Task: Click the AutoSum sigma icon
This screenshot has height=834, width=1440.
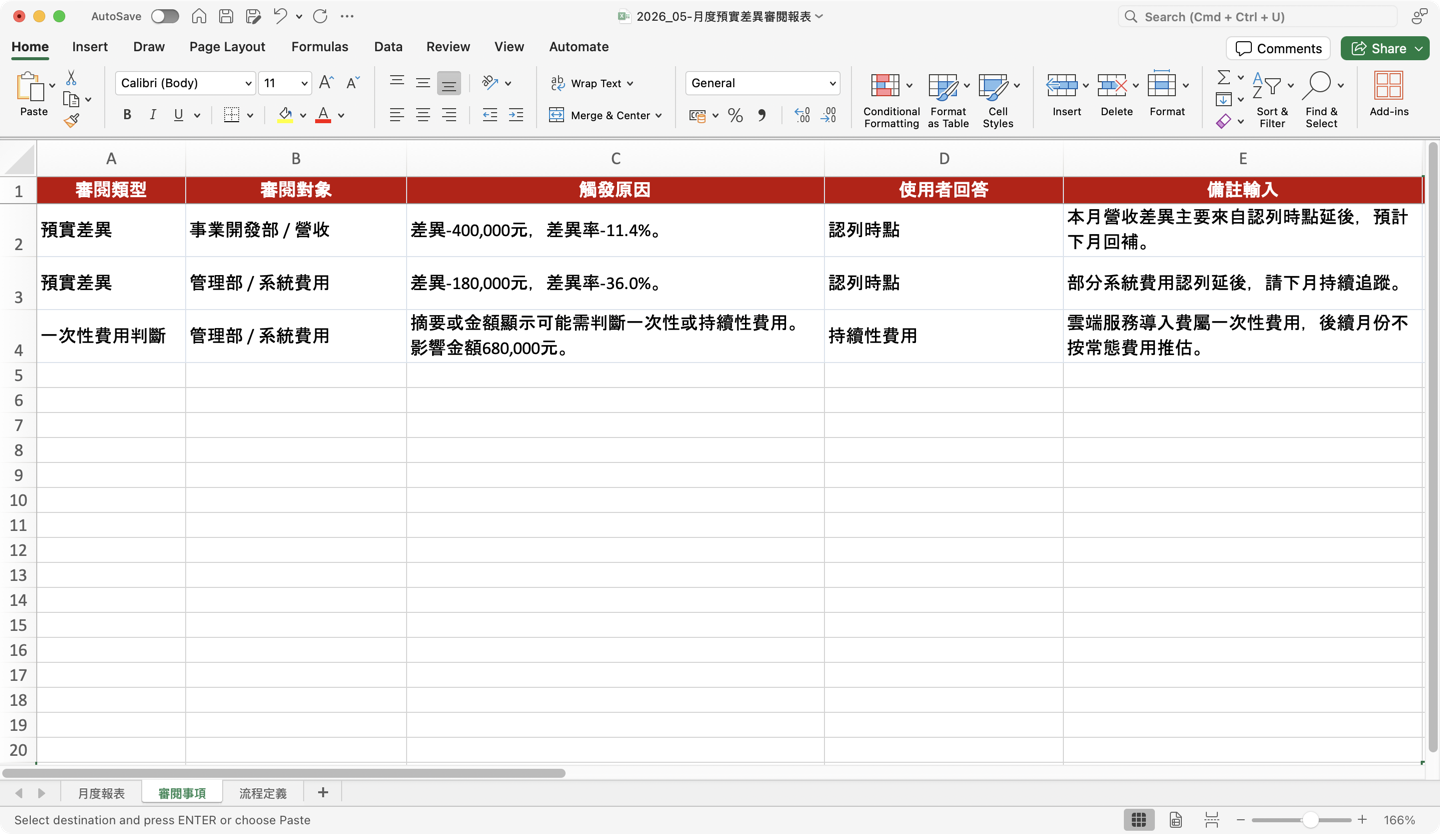Action: (1224, 78)
